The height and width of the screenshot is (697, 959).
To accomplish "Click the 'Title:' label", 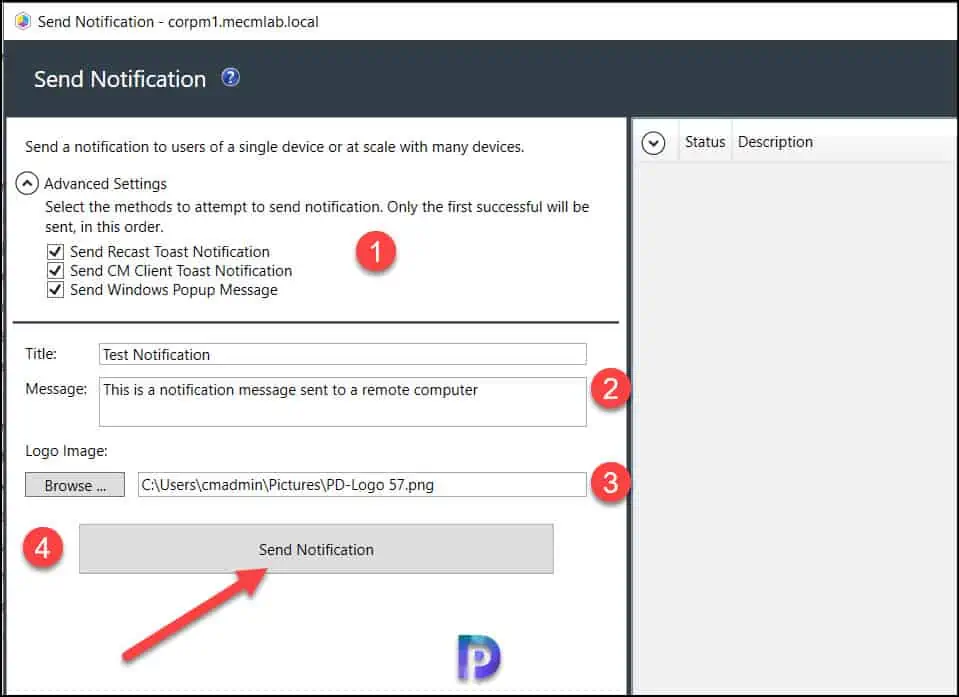I will click(x=41, y=353).
